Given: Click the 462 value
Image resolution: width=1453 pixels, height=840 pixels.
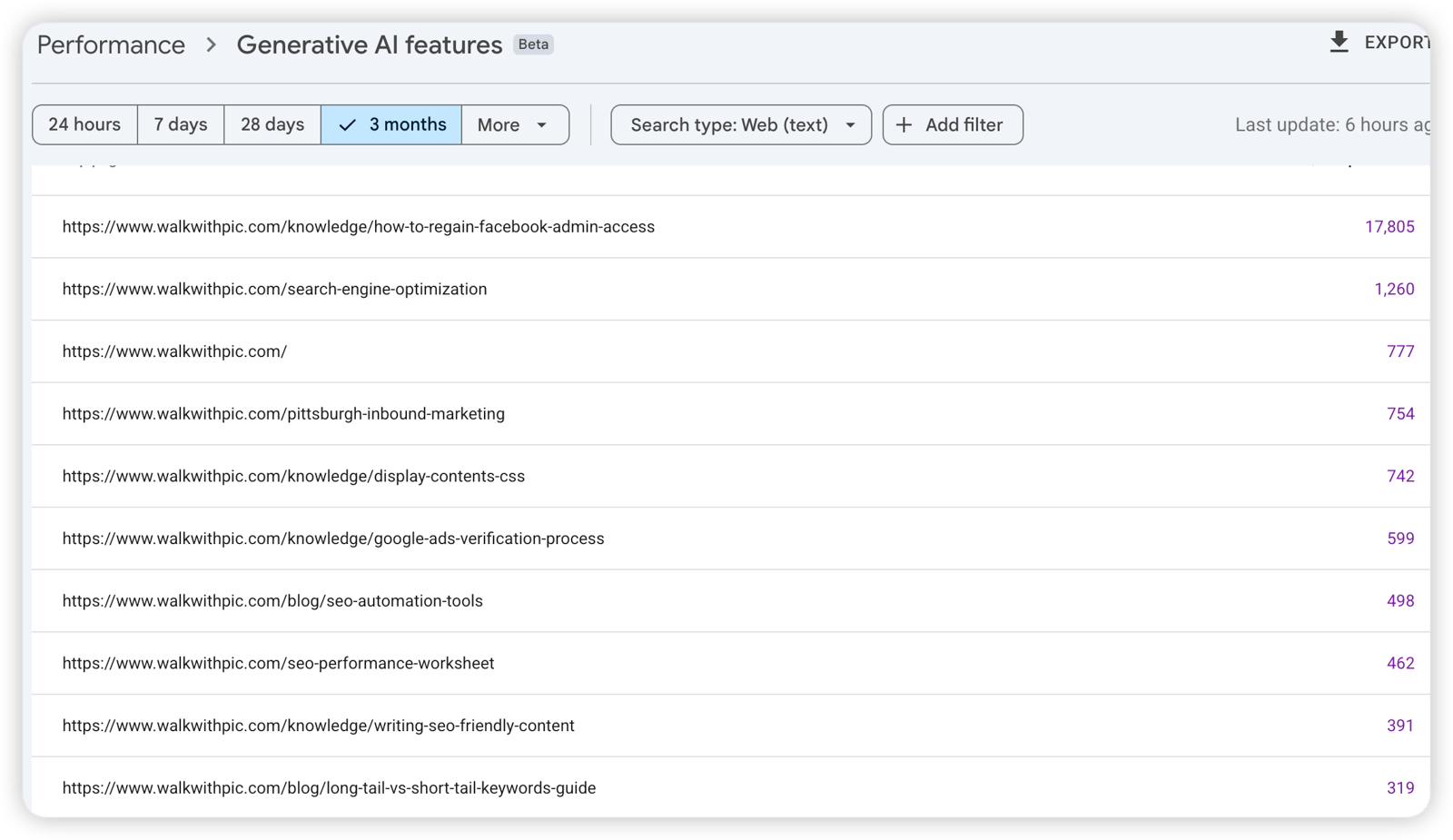Looking at the screenshot, I should 1400,663.
